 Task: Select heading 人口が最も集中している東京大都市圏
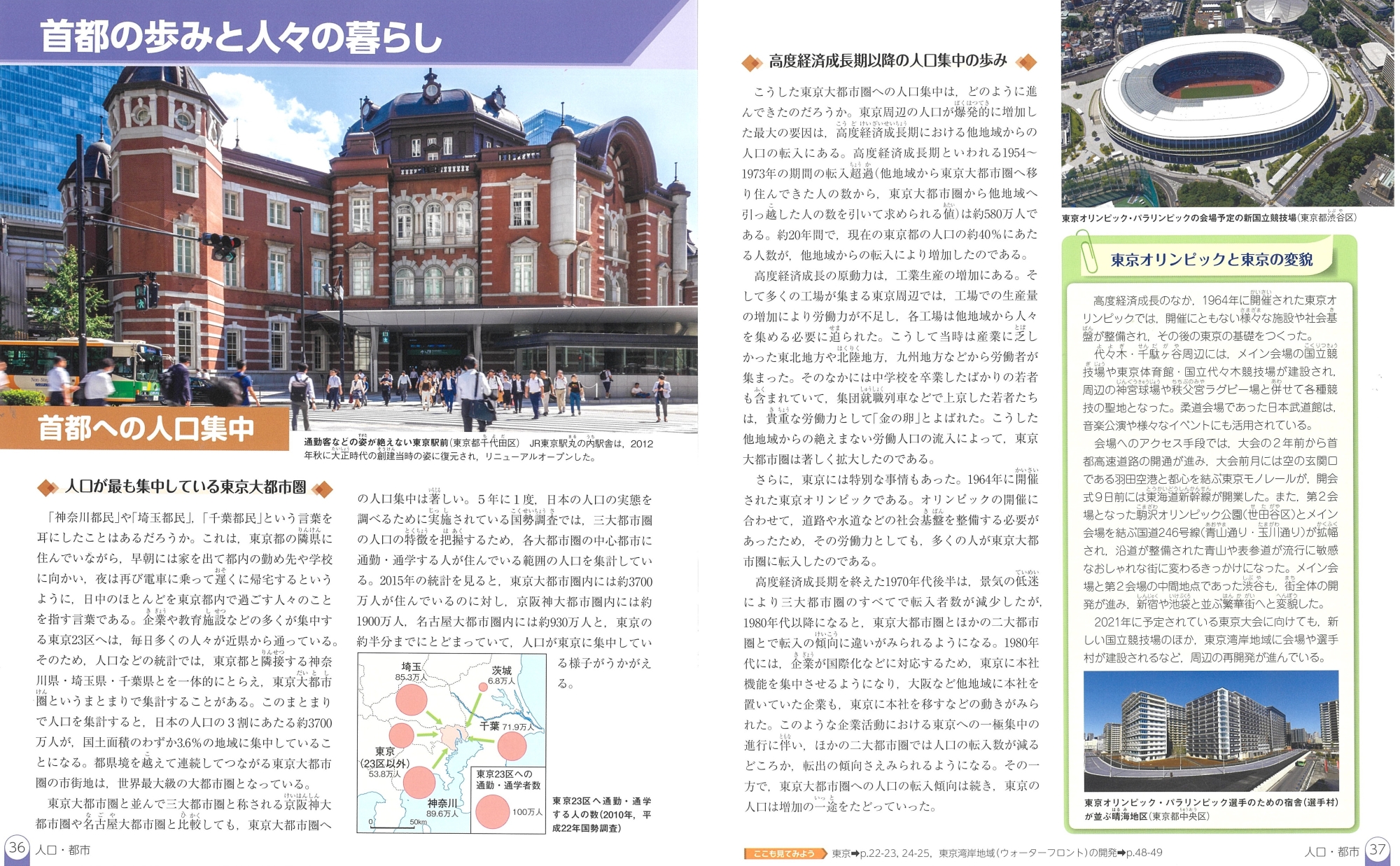(185, 487)
